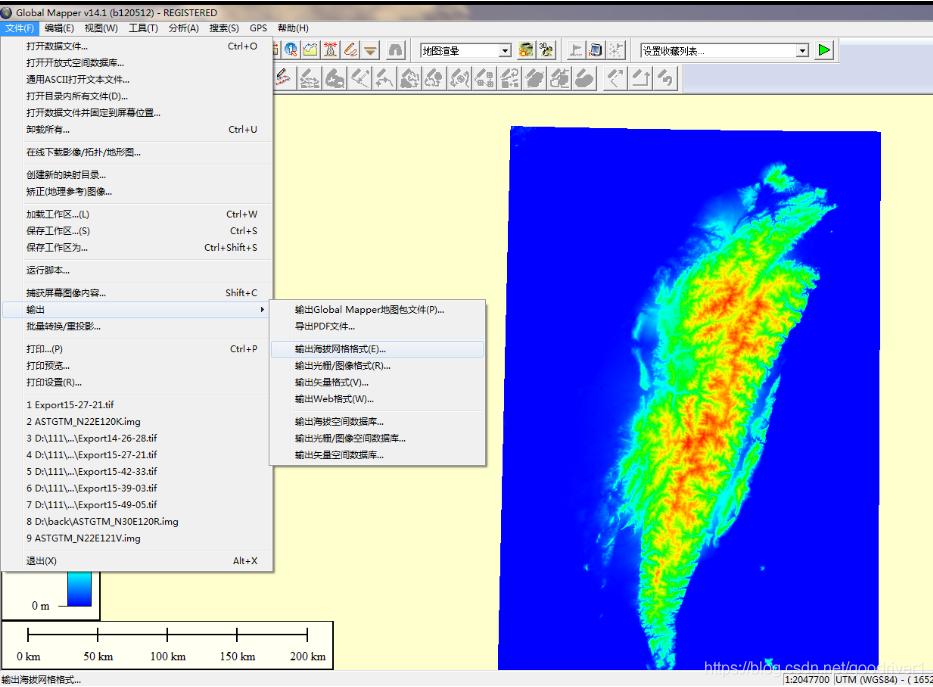Open the 设置收藏列表 favorites dropdown
933x687 pixels.
tap(802, 51)
